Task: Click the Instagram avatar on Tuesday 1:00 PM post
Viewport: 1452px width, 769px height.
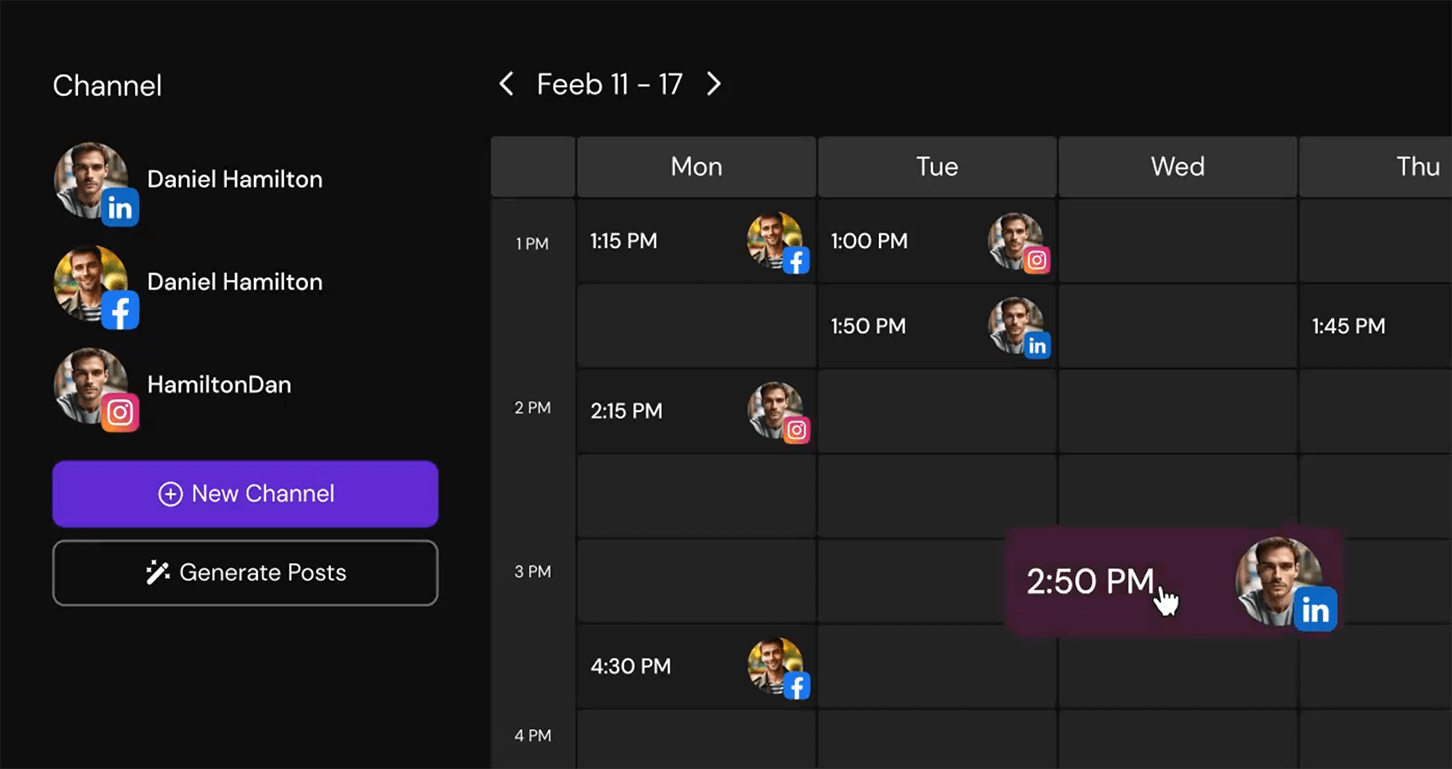Action: (x=1018, y=242)
